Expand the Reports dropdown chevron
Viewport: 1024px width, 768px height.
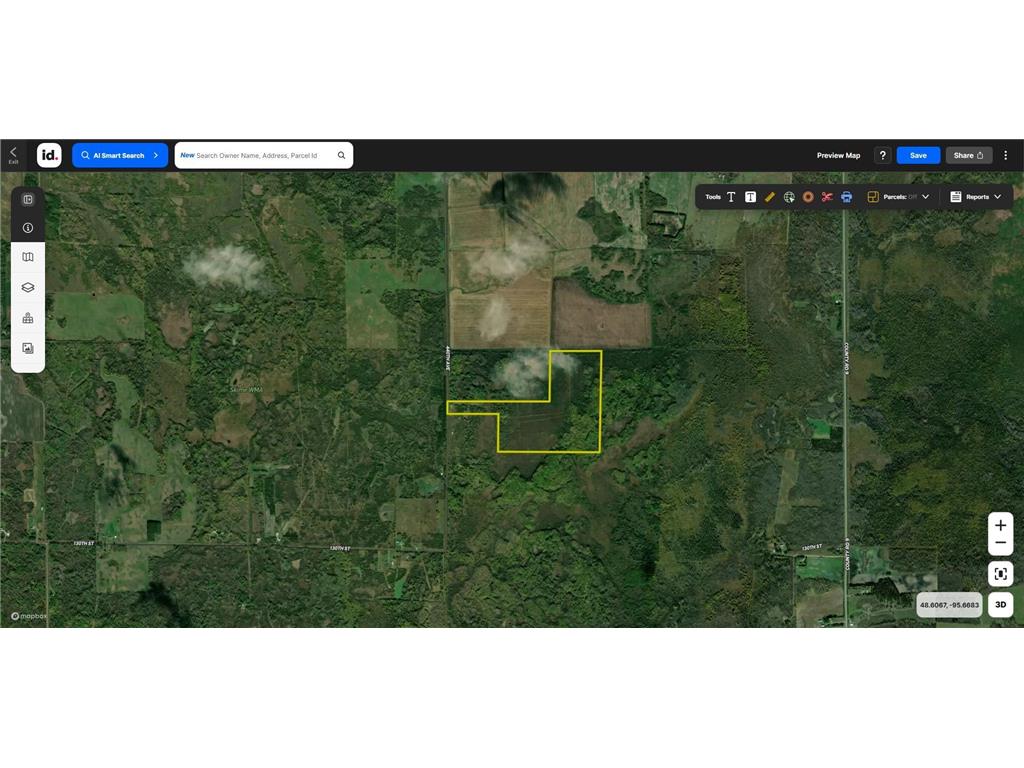click(997, 197)
